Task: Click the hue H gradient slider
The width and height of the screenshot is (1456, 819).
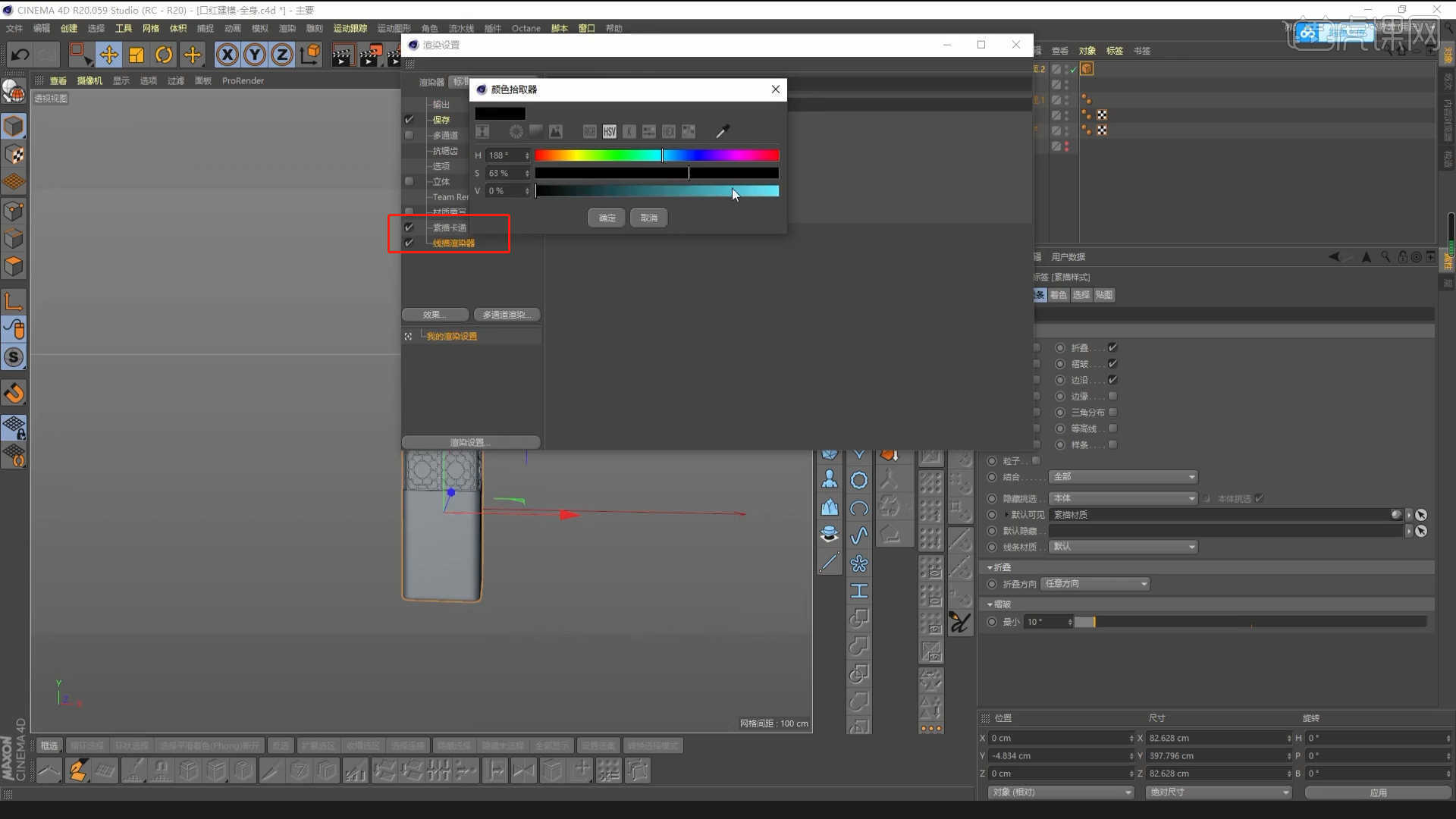Action: 657,155
